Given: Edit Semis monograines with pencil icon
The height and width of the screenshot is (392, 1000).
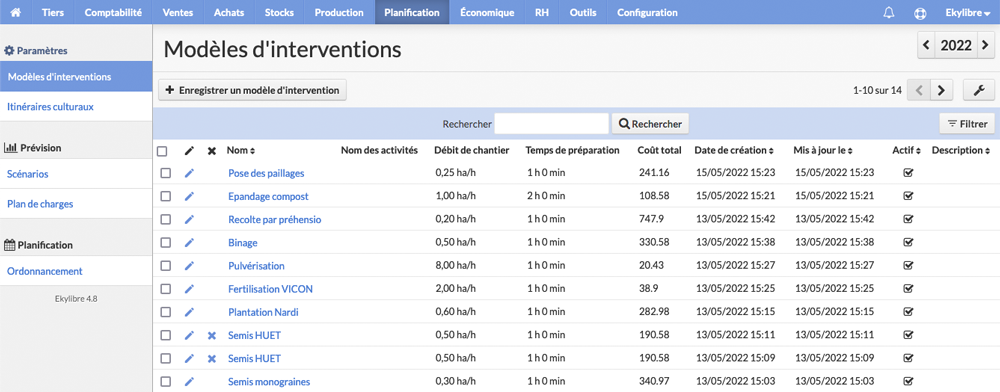Looking at the screenshot, I should [189, 382].
